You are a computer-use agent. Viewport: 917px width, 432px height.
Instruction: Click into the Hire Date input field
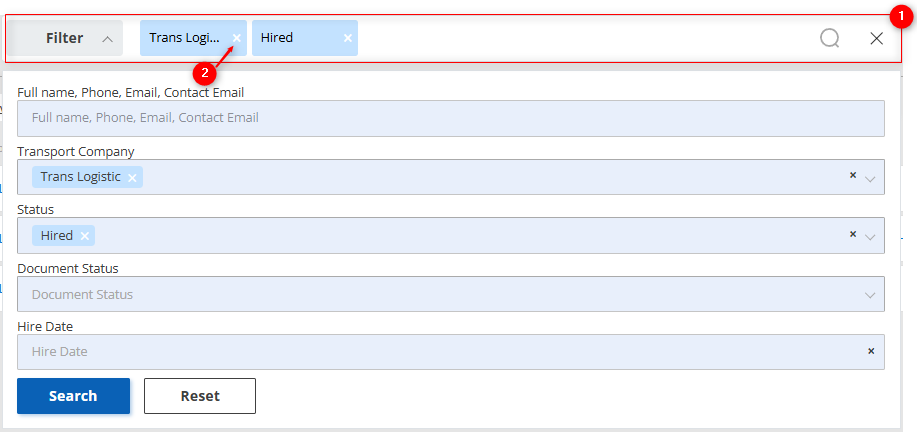click(x=430, y=352)
